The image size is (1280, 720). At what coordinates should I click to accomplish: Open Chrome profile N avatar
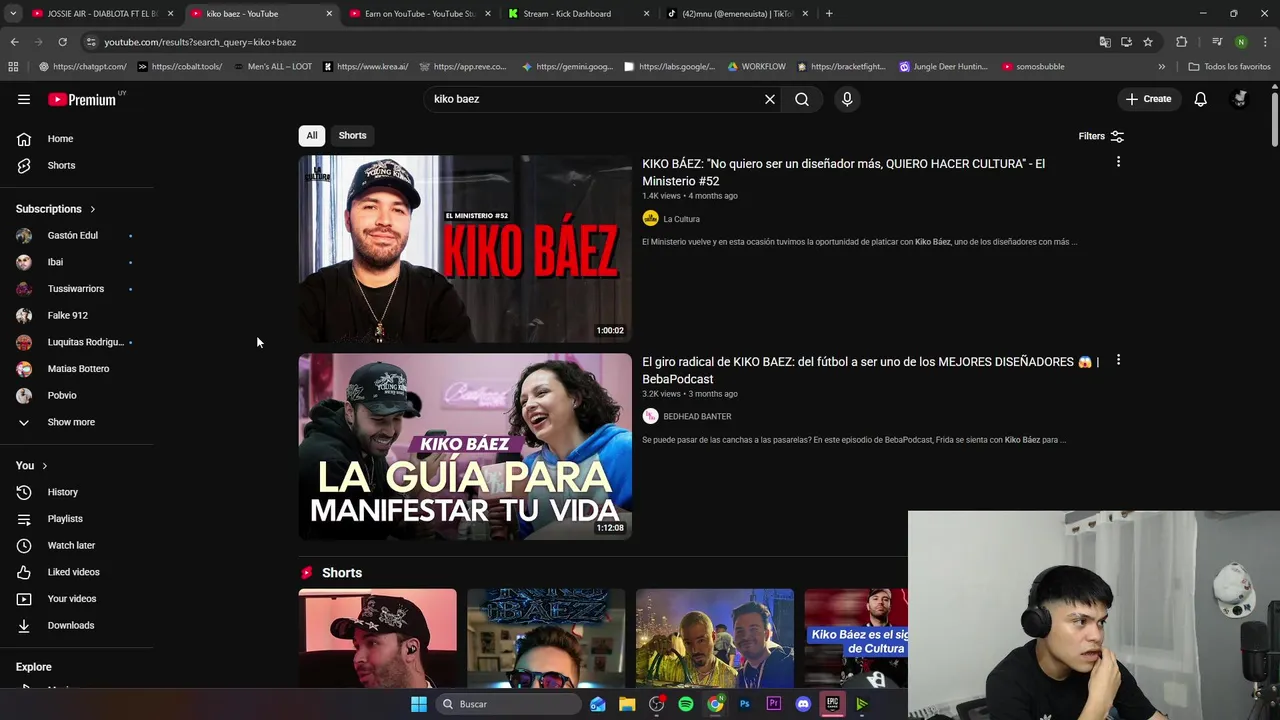pyautogui.click(x=1241, y=42)
